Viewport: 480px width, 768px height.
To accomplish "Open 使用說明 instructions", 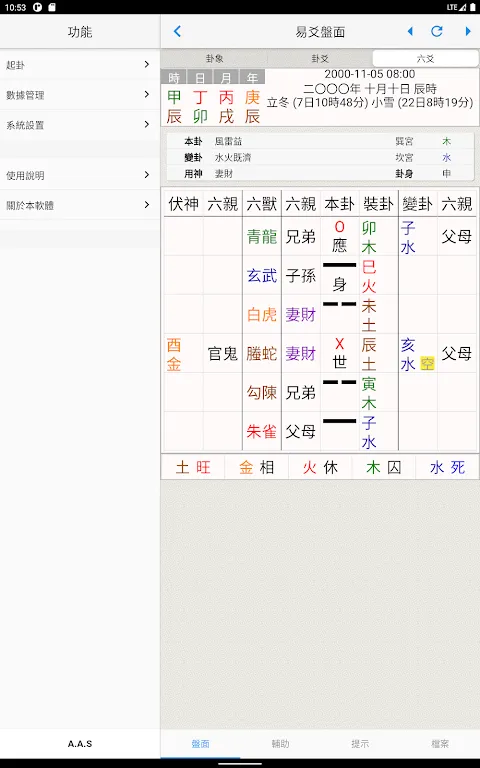I will [x=80, y=175].
